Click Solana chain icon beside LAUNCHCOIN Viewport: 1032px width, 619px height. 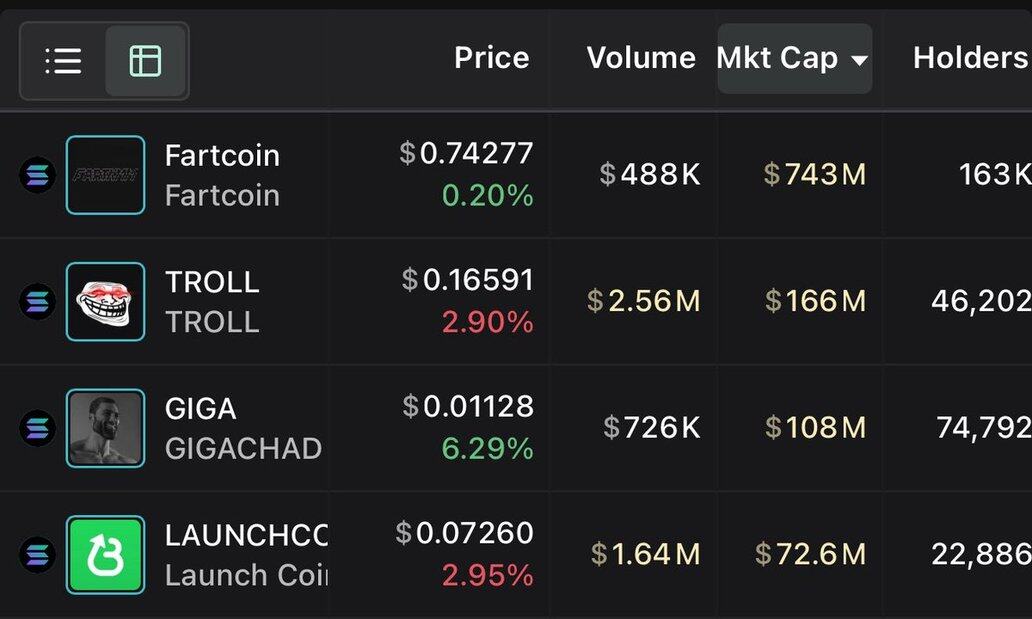click(38, 554)
